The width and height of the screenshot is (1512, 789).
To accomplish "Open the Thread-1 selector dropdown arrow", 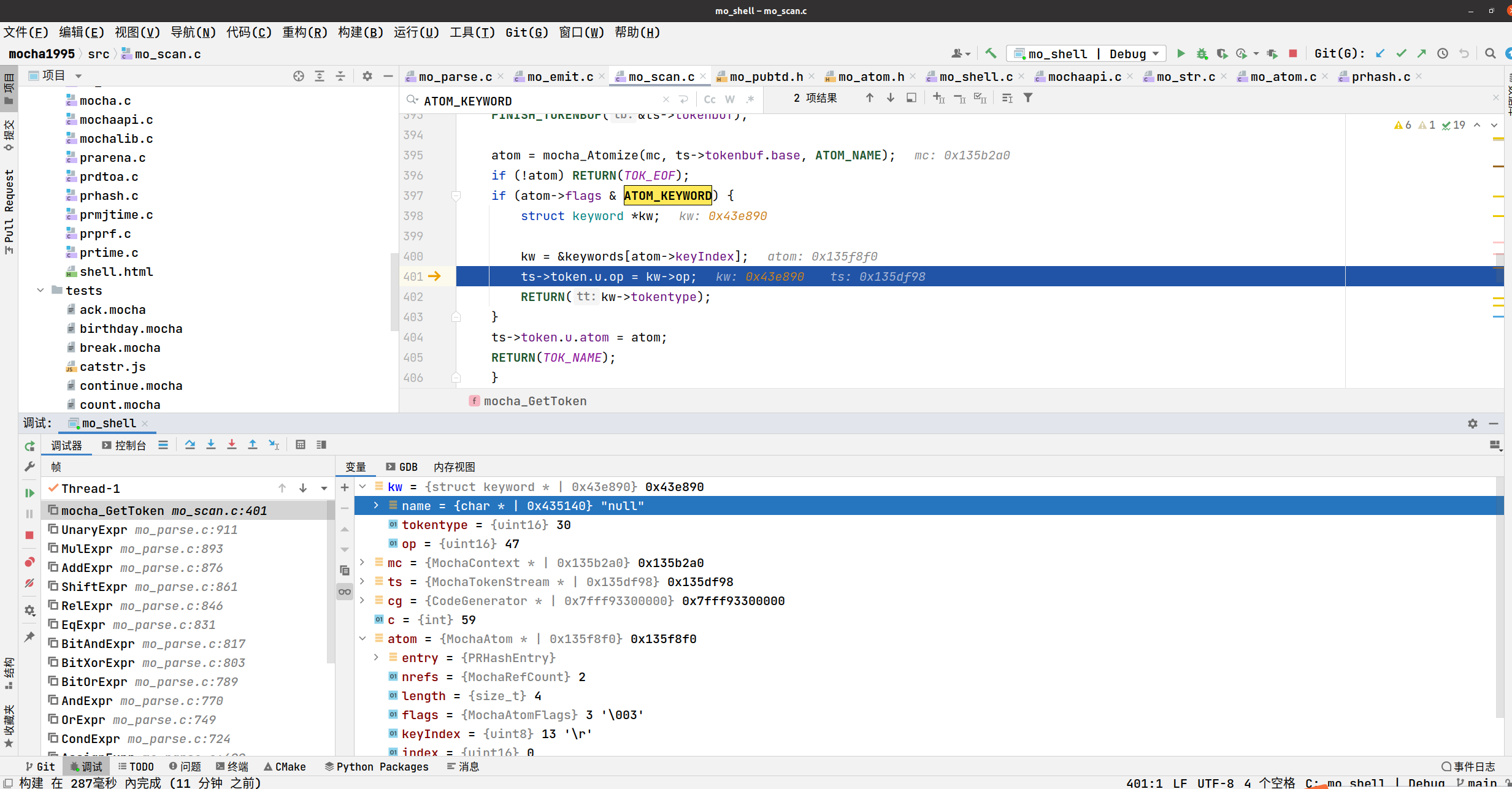I will click(324, 489).
